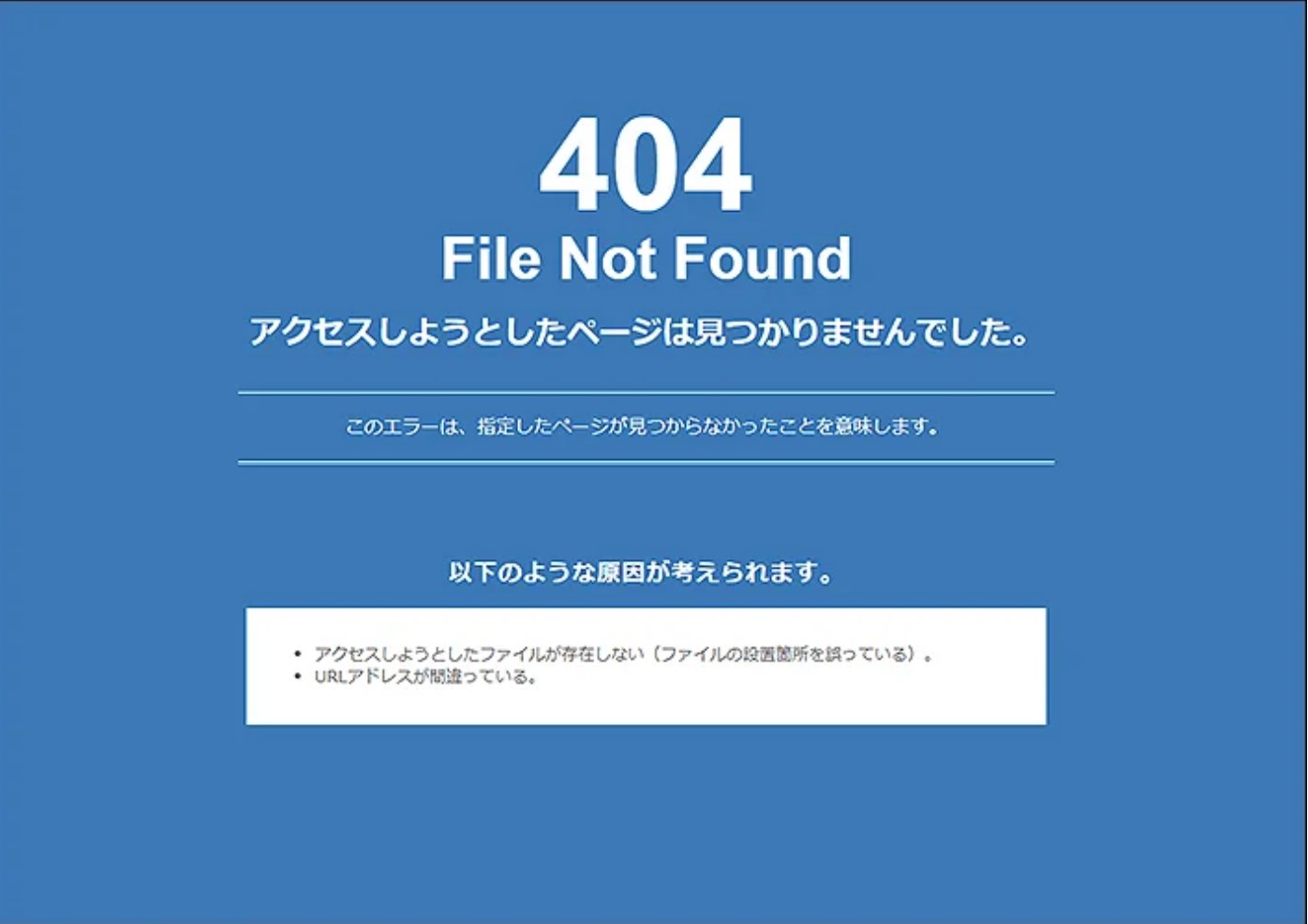Click the headline アクセスしようとしたページは見つかりませんでした
The image size is (1308, 924).
[x=640, y=332]
